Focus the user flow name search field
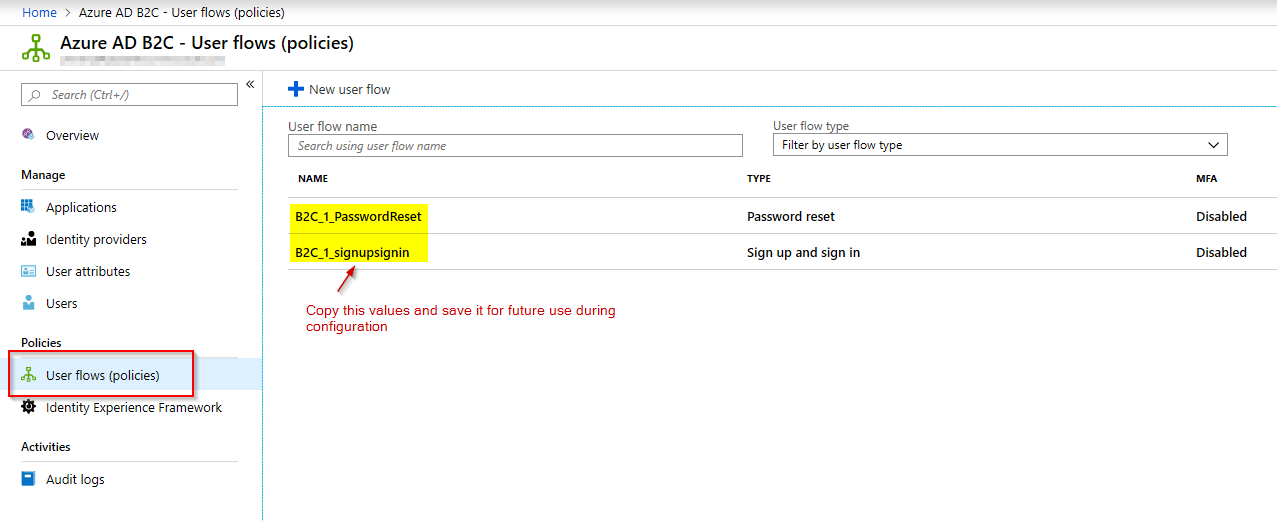 [515, 145]
